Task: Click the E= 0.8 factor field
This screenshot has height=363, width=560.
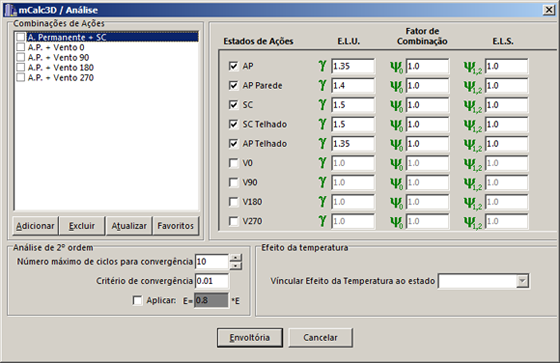Action: coord(211,300)
